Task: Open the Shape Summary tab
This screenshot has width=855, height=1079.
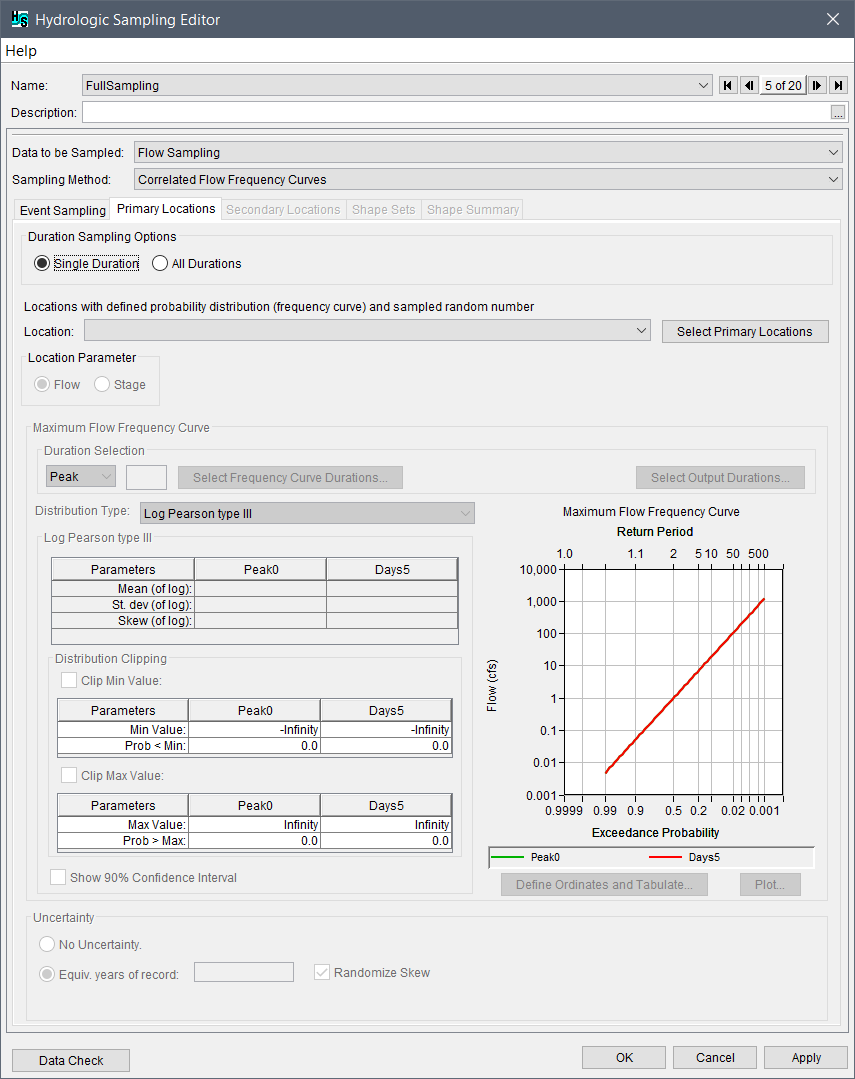Action: tap(472, 210)
